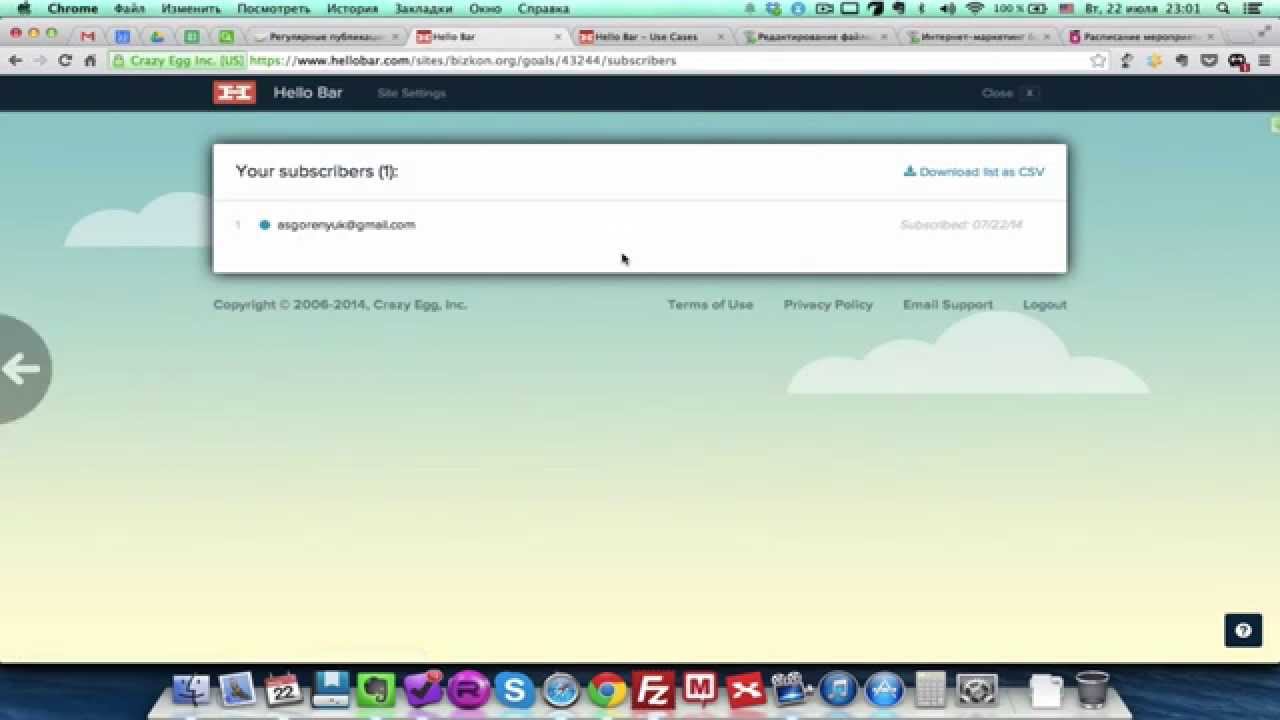Open Skype from the Dock
This screenshot has height=720, width=1280.
pyautogui.click(x=514, y=690)
